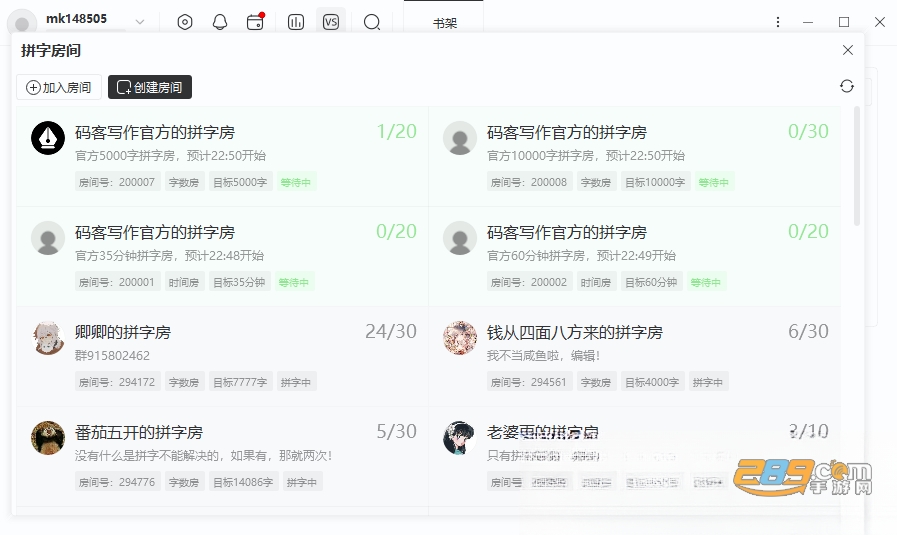Viewport: 897px width, 535px height.
Task: Close the 拼字房间 dialog
Action: 848,50
